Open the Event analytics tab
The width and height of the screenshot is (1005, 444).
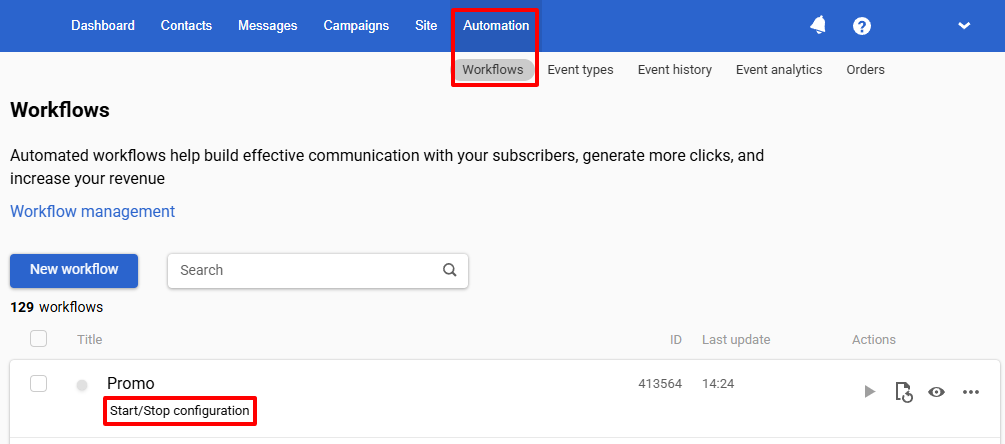779,69
